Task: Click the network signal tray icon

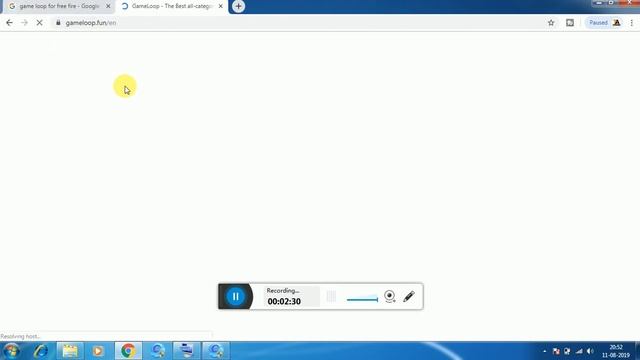Action: (x=579, y=351)
